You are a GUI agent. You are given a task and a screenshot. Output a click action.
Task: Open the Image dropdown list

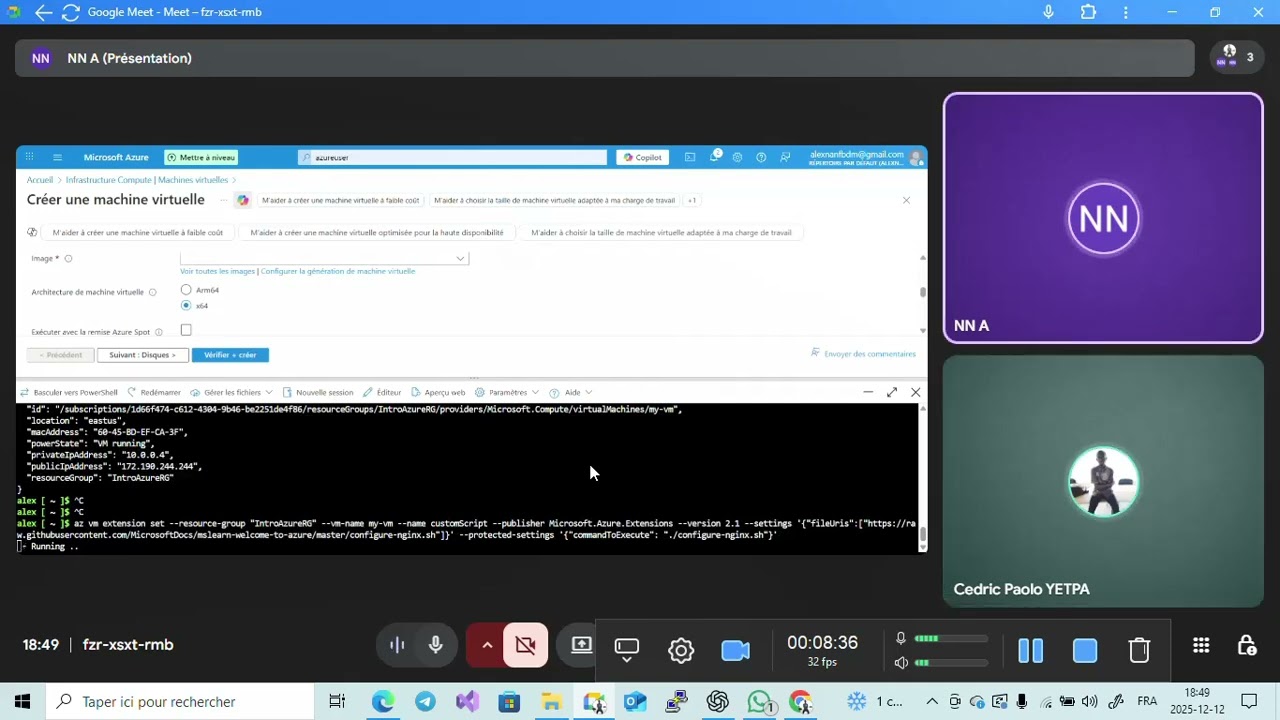pos(324,258)
